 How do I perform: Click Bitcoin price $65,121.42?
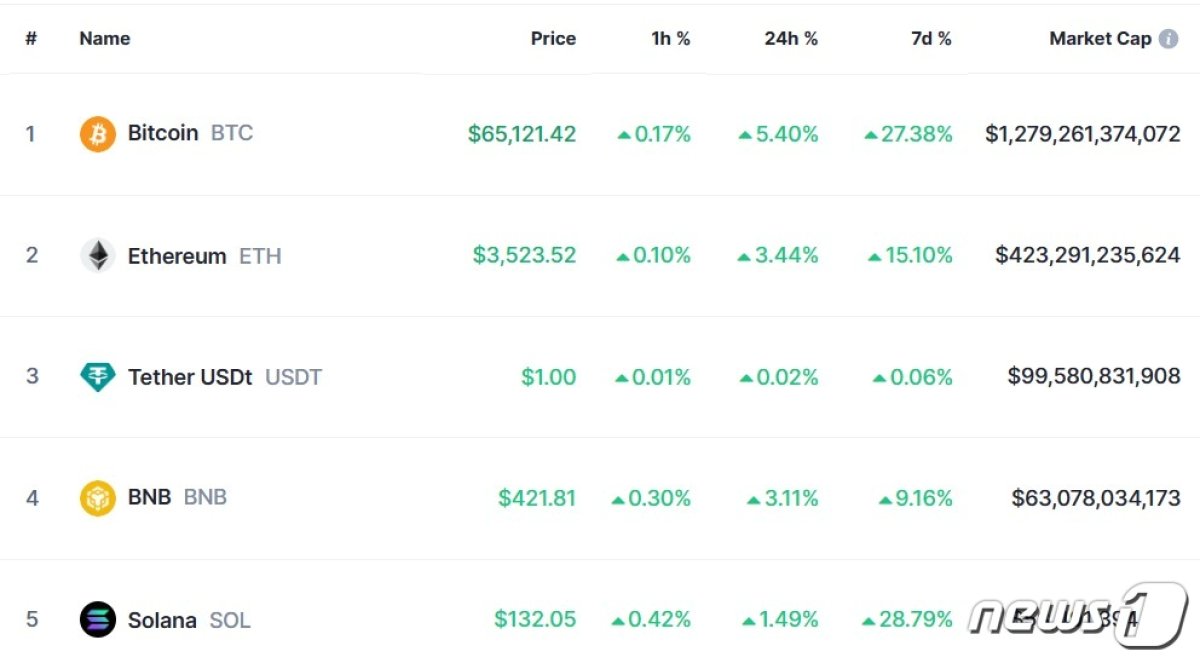(522, 134)
